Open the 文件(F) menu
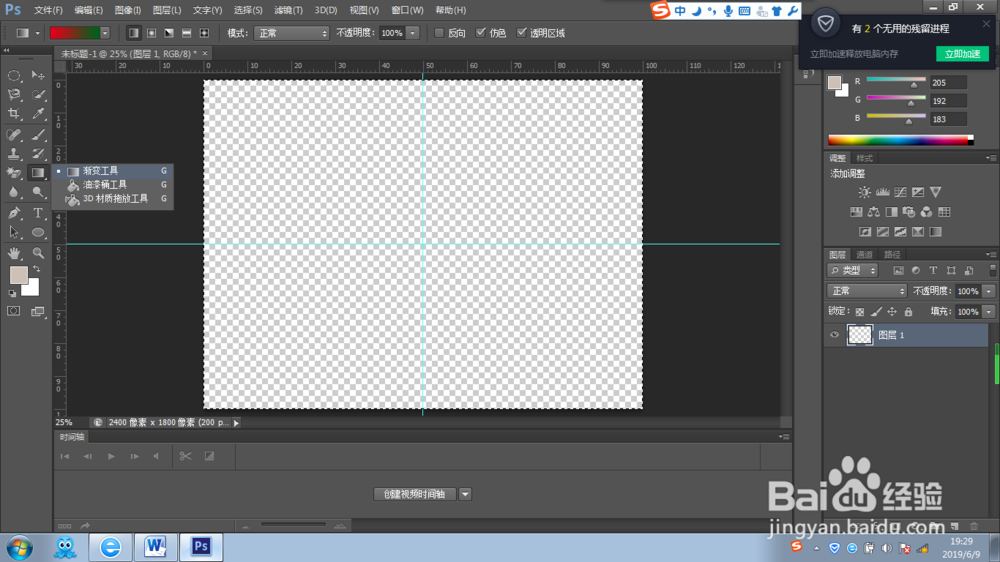 coord(48,10)
